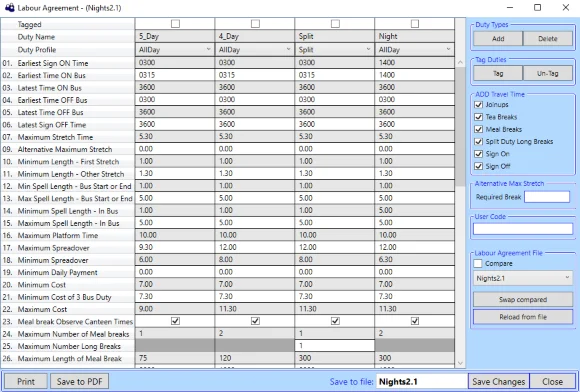
Task: Select the 4_Day duty name cell
Action: point(255,36)
